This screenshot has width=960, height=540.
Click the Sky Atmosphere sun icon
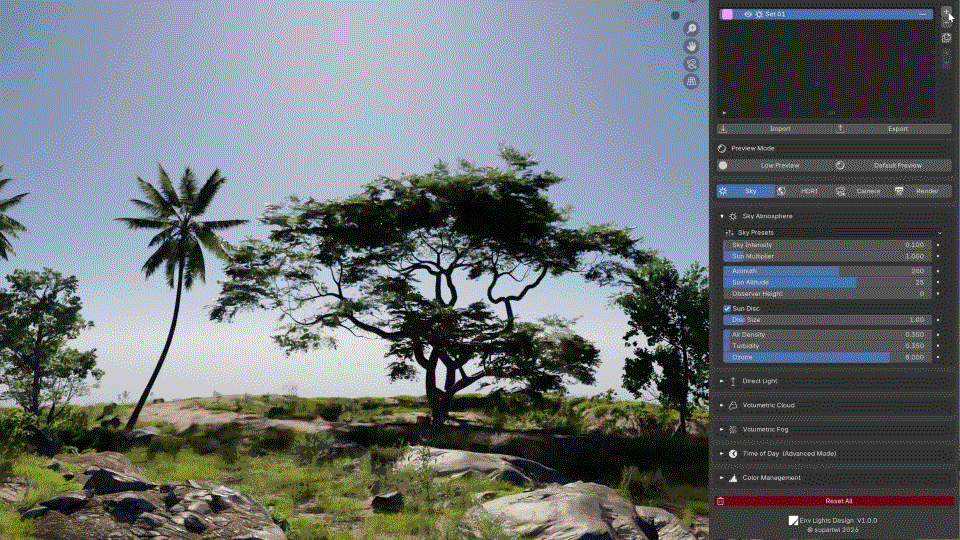(x=733, y=216)
